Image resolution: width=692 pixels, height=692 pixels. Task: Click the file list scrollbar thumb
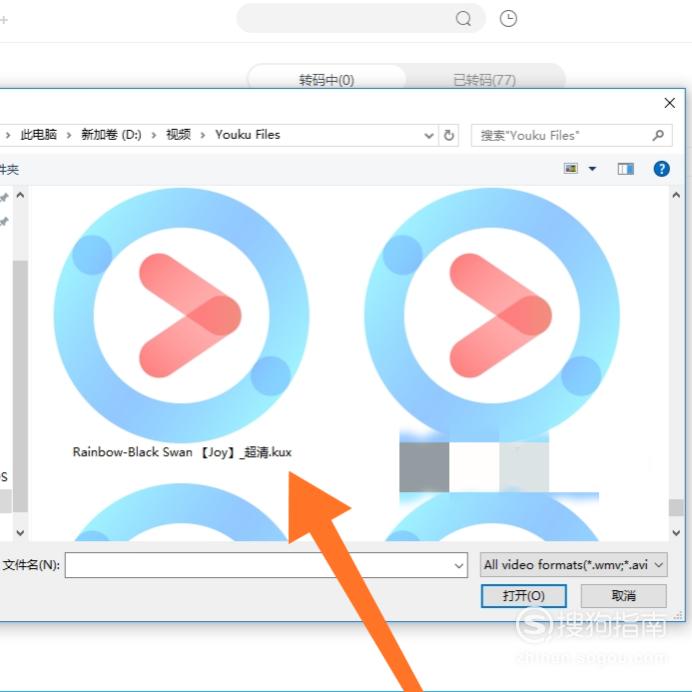(x=676, y=508)
